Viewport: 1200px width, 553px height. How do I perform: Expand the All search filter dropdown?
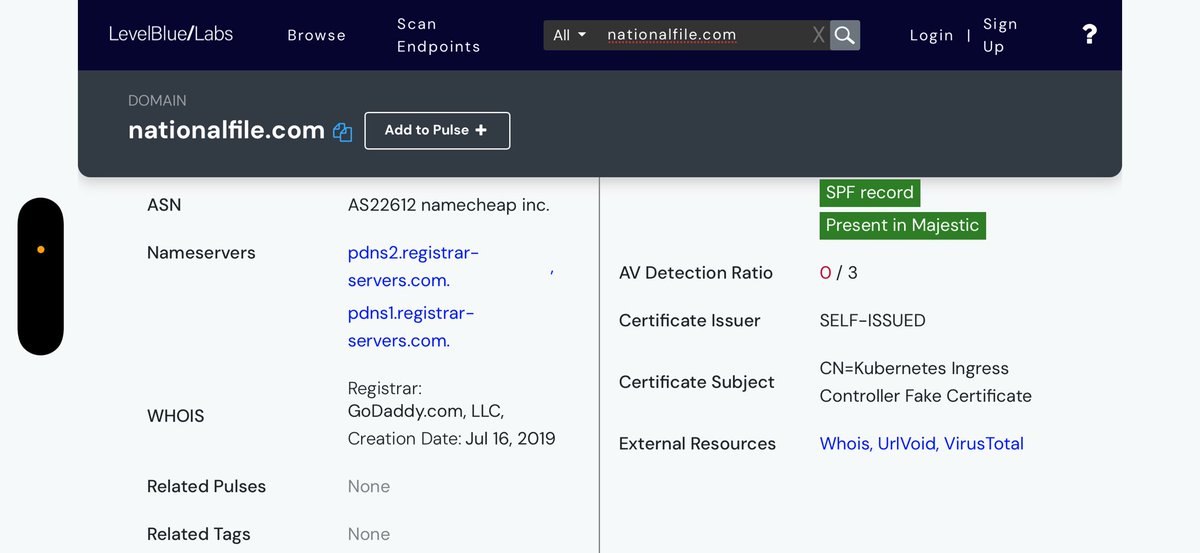point(569,35)
